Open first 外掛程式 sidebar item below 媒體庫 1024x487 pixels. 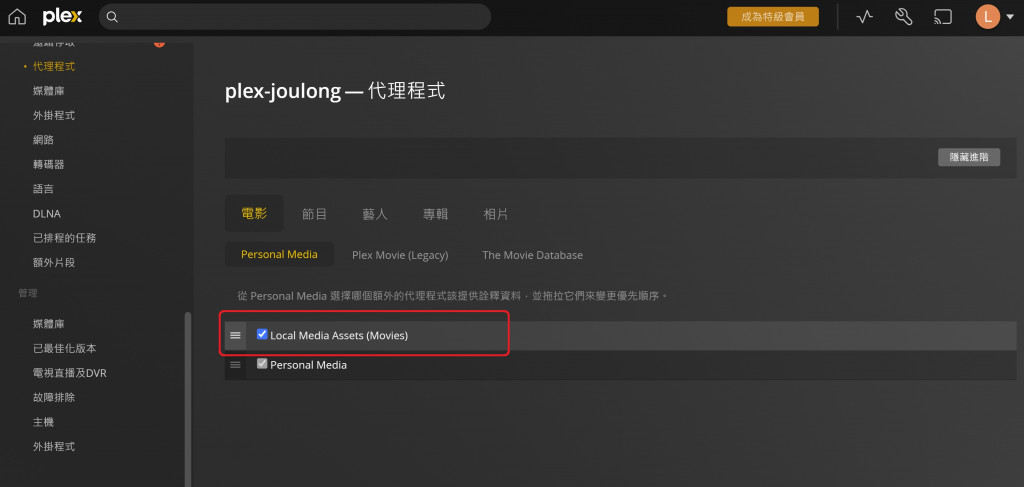pos(54,116)
